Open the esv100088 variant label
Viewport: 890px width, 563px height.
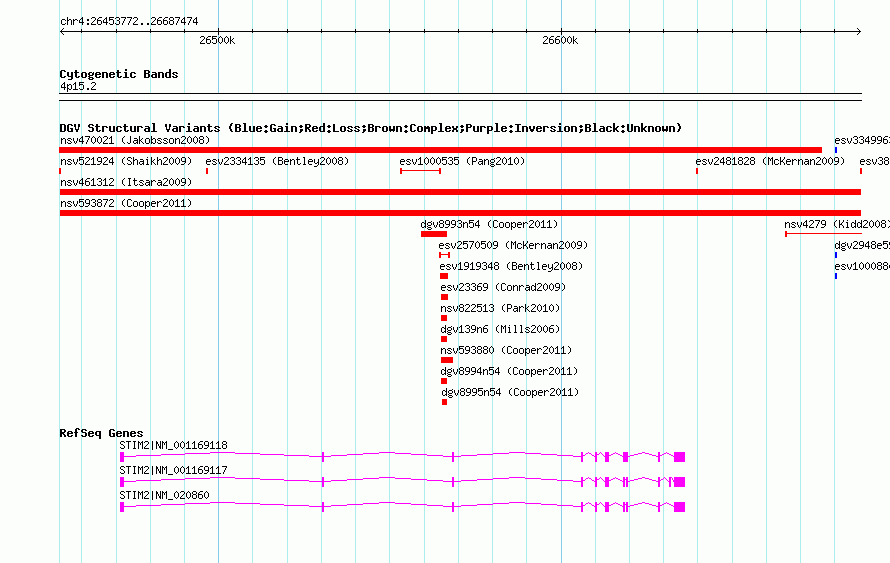tap(862, 266)
